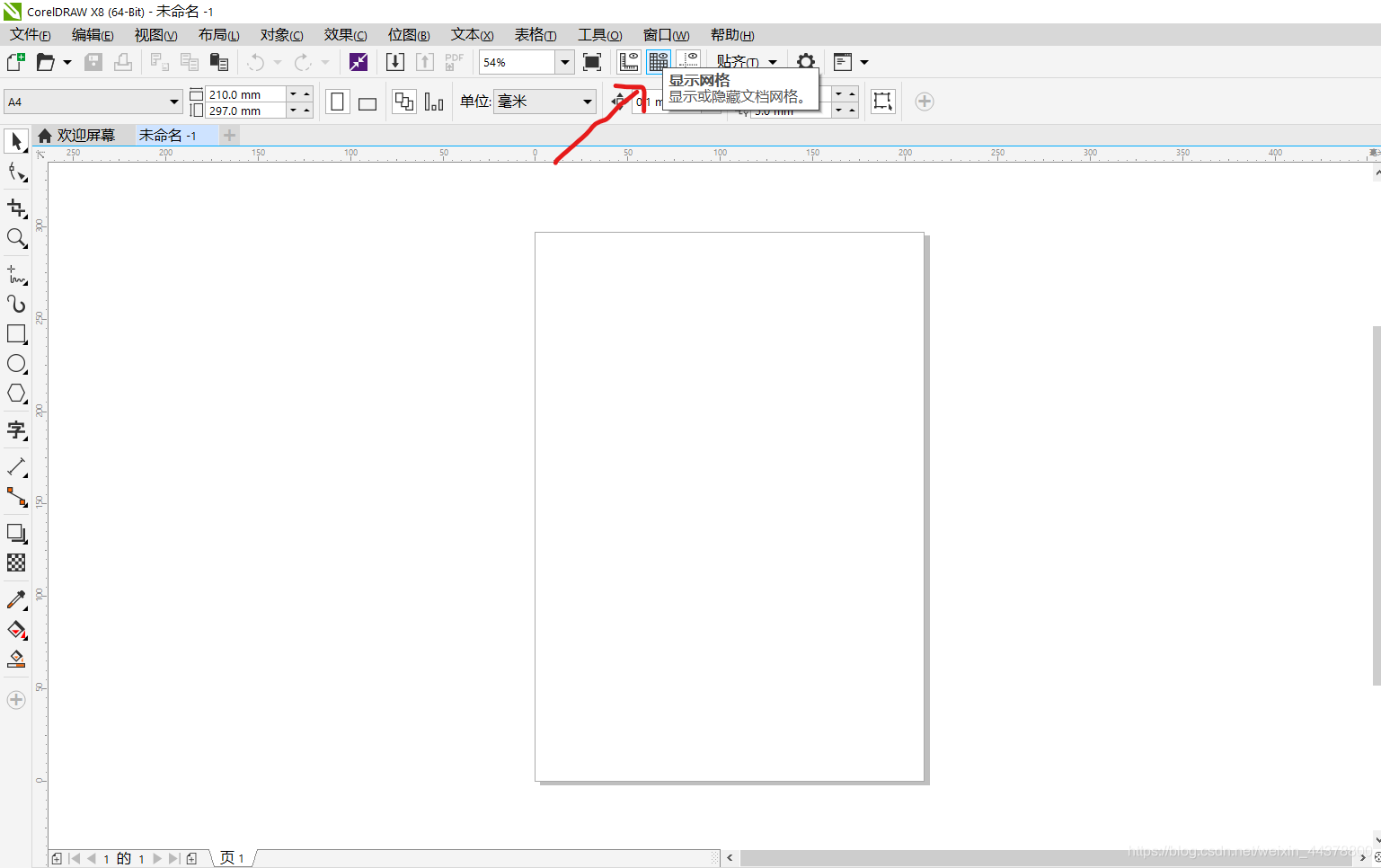Image resolution: width=1381 pixels, height=868 pixels.
Task: Decrease the page height stepper
Action: [293, 111]
